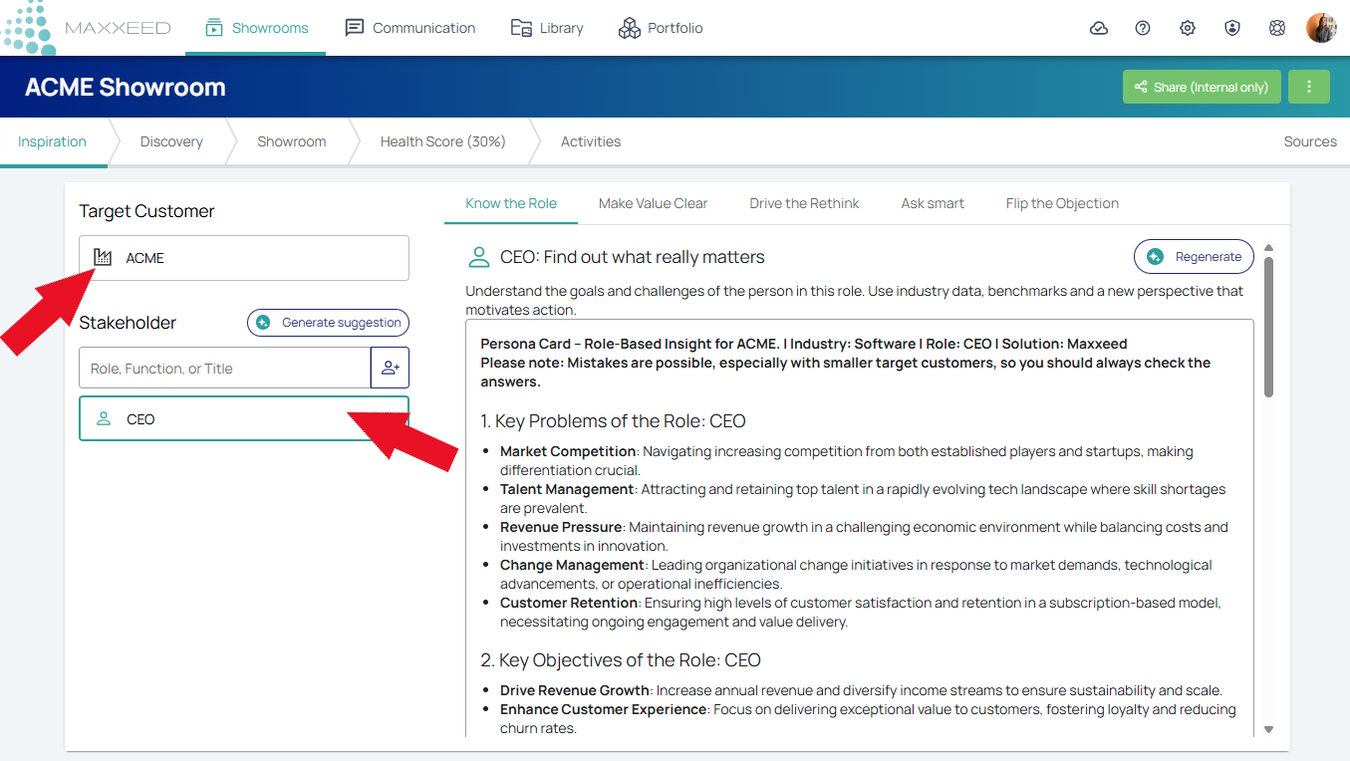Switch to the Make Value Clear tab
The height and width of the screenshot is (761, 1350).
653,204
